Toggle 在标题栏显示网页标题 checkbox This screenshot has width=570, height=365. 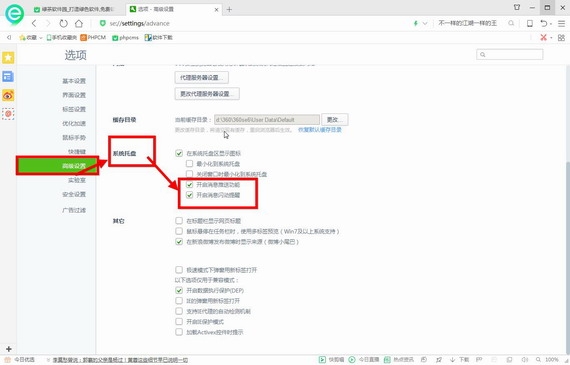coord(179,221)
